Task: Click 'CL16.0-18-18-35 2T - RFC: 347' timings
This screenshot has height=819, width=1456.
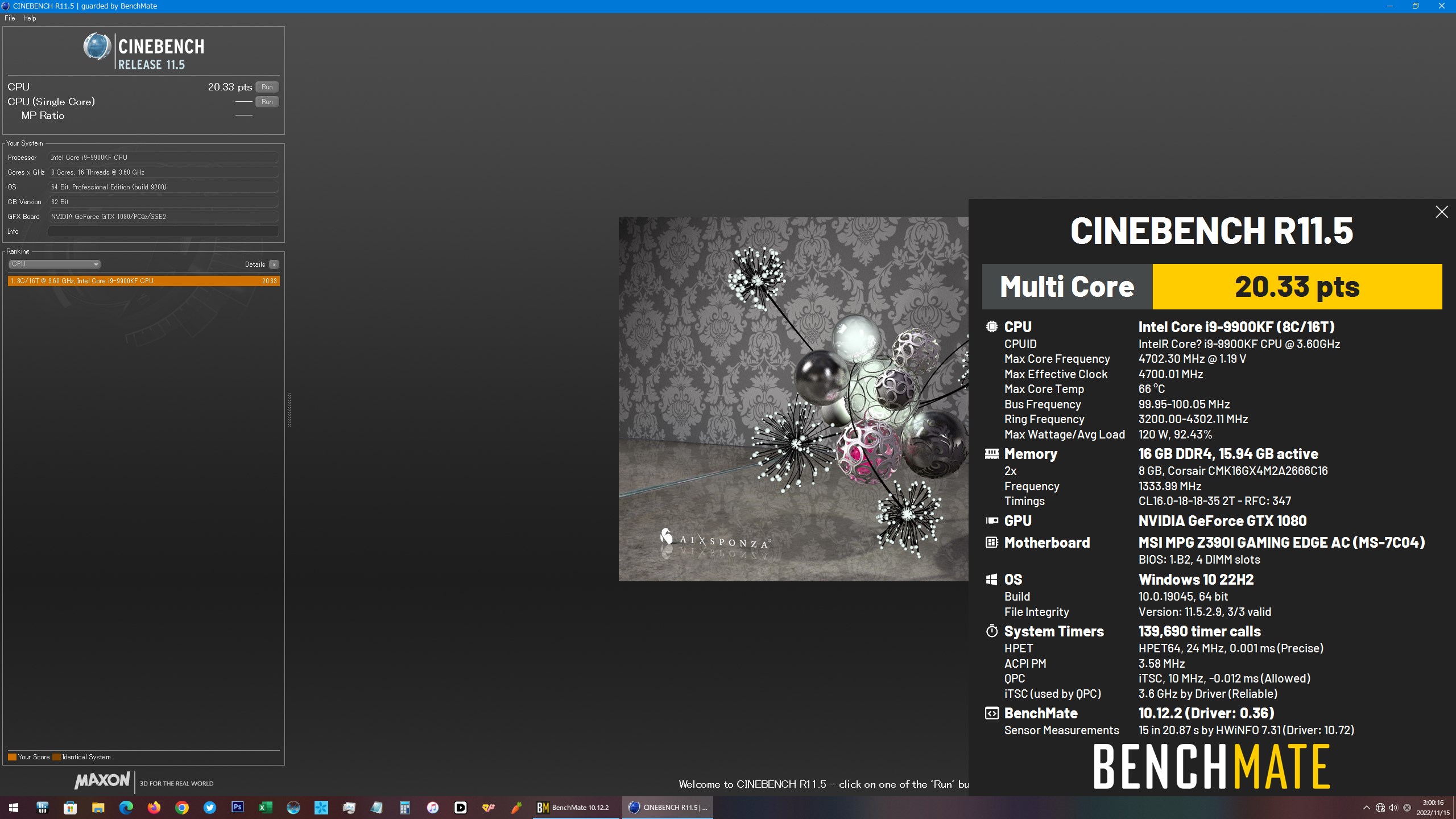Action: click(x=1214, y=501)
